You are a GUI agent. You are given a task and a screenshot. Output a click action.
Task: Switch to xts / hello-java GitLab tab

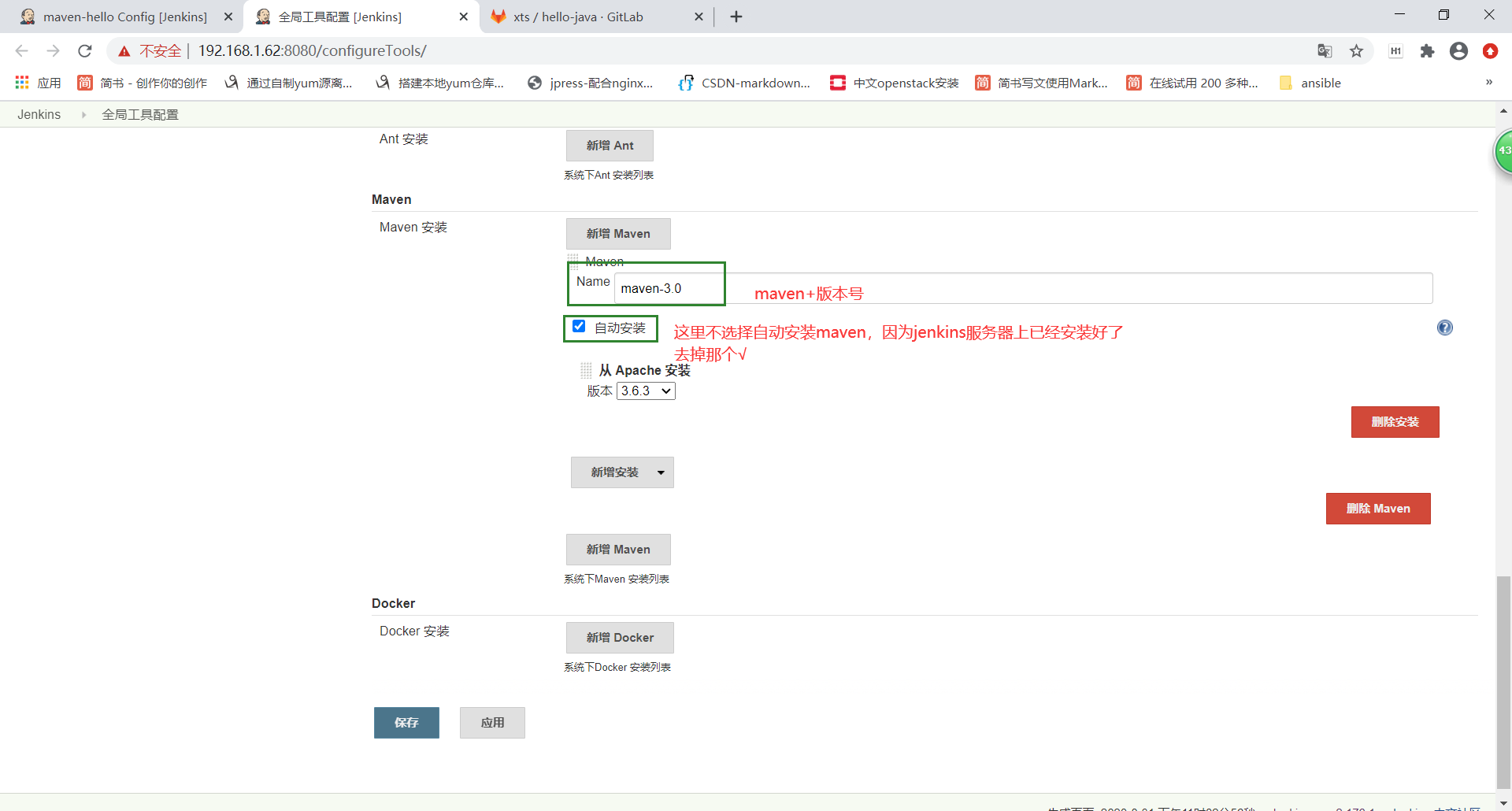(x=596, y=17)
